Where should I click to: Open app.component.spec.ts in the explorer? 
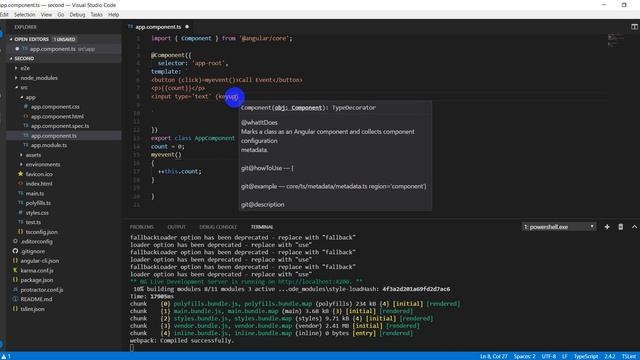pos(60,126)
